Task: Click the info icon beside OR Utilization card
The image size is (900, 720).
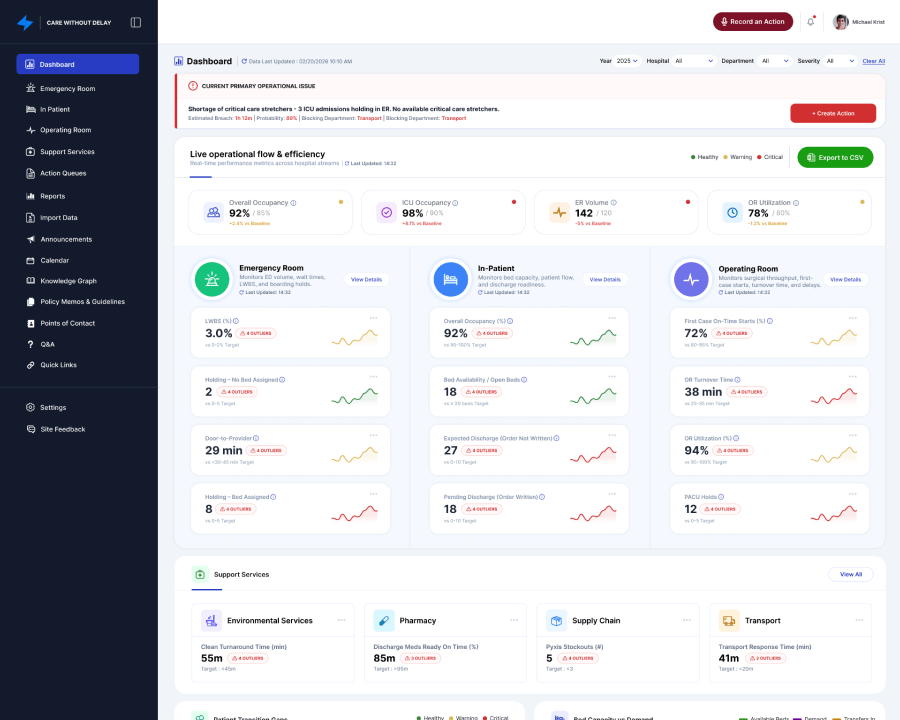Action: pyautogui.click(x=796, y=203)
